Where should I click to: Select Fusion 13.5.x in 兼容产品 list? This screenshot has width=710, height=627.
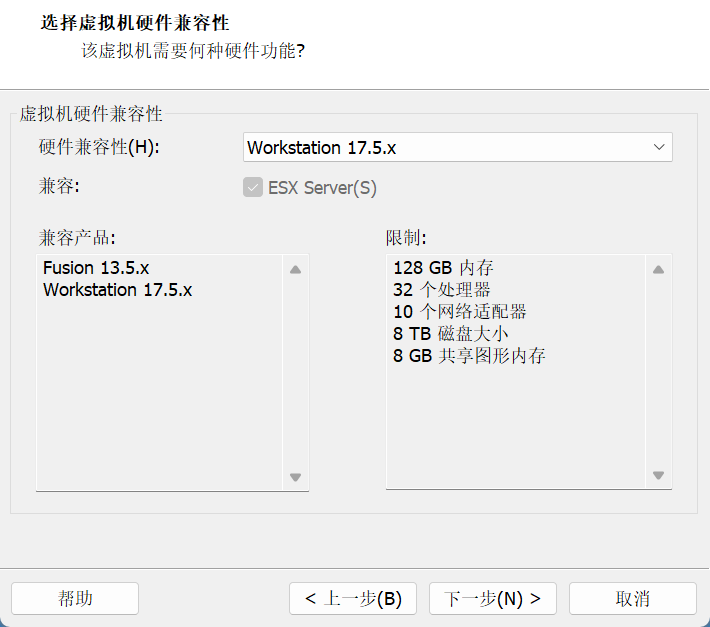coord(96,268)
